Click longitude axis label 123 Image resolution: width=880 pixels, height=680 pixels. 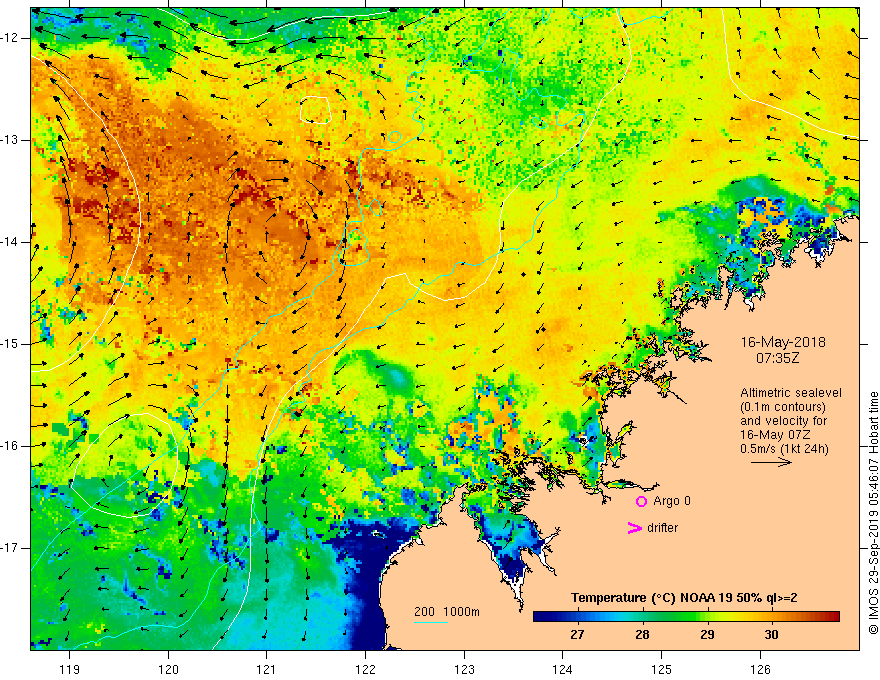(x=464, y=669)
